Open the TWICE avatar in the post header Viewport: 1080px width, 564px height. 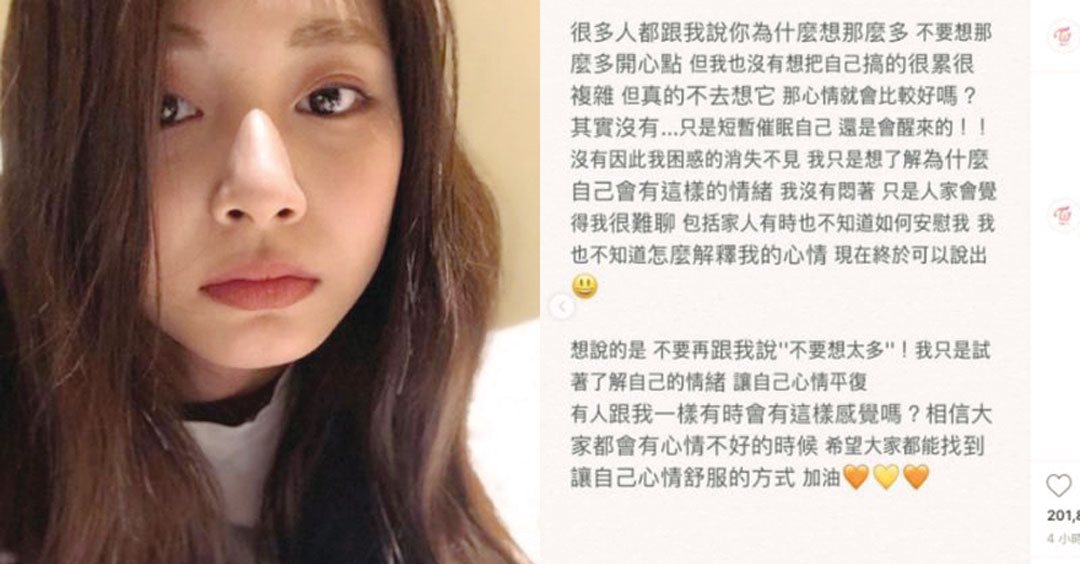click(1065, 36)
